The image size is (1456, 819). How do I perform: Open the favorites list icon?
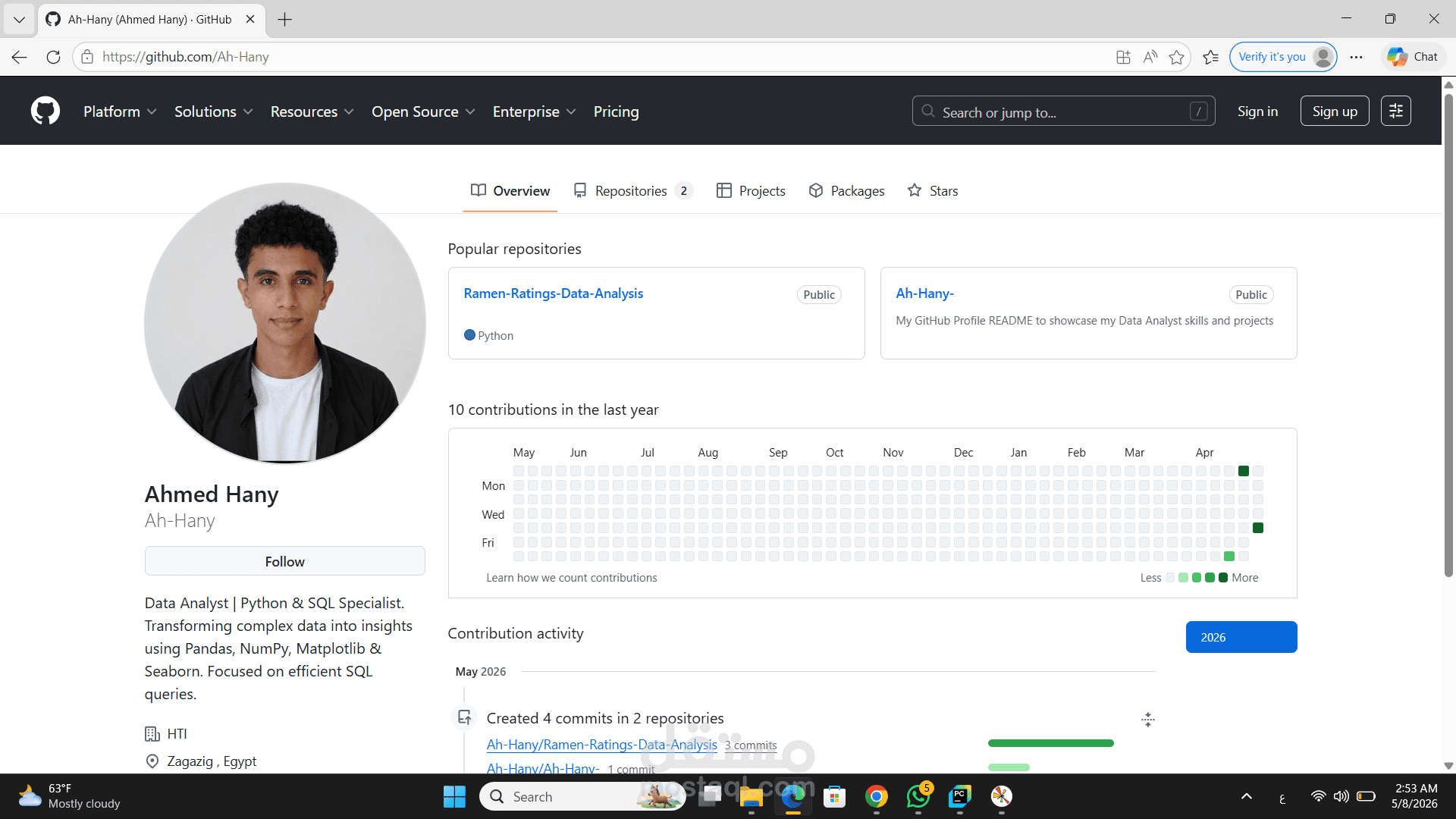pyautogui.click(x=1211, y=57)
